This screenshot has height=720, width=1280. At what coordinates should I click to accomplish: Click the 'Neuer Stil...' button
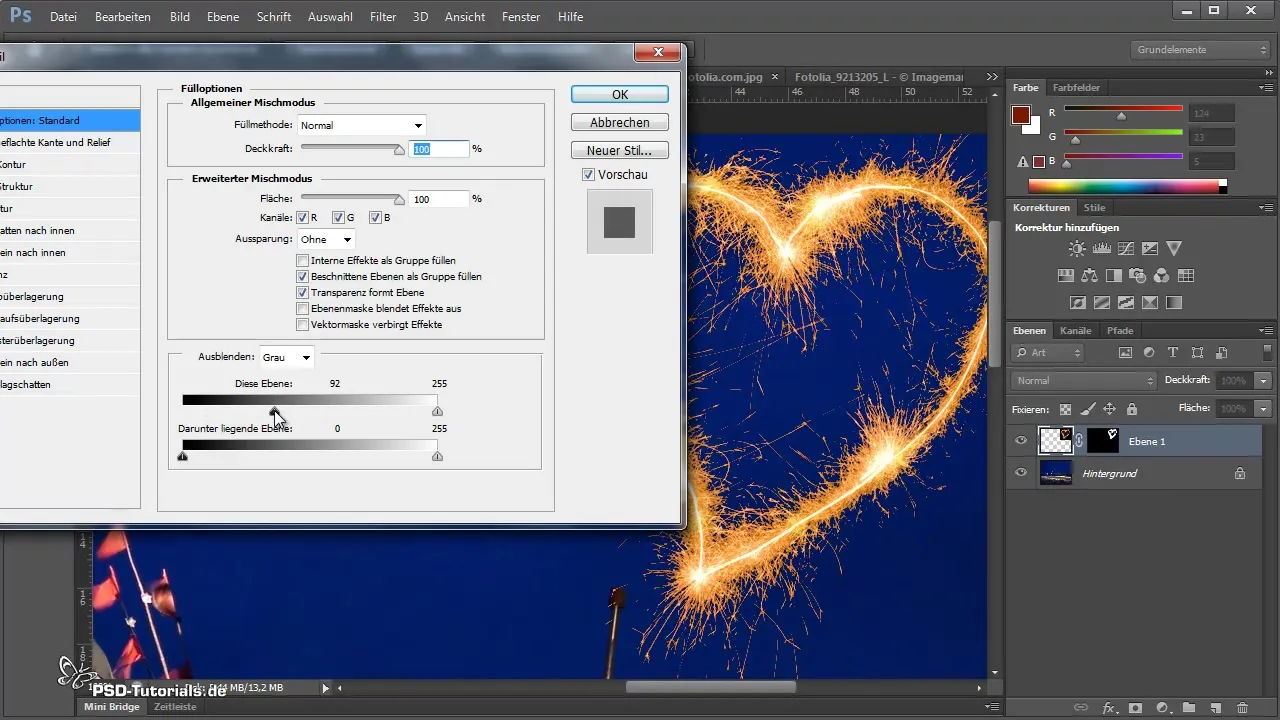[x=619, y=151]
